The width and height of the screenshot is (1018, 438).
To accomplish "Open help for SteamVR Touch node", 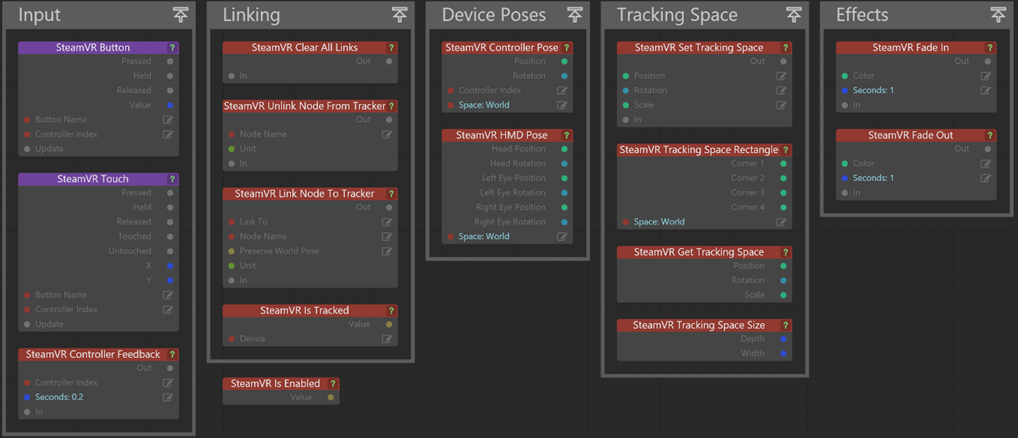I will [172, 179].
